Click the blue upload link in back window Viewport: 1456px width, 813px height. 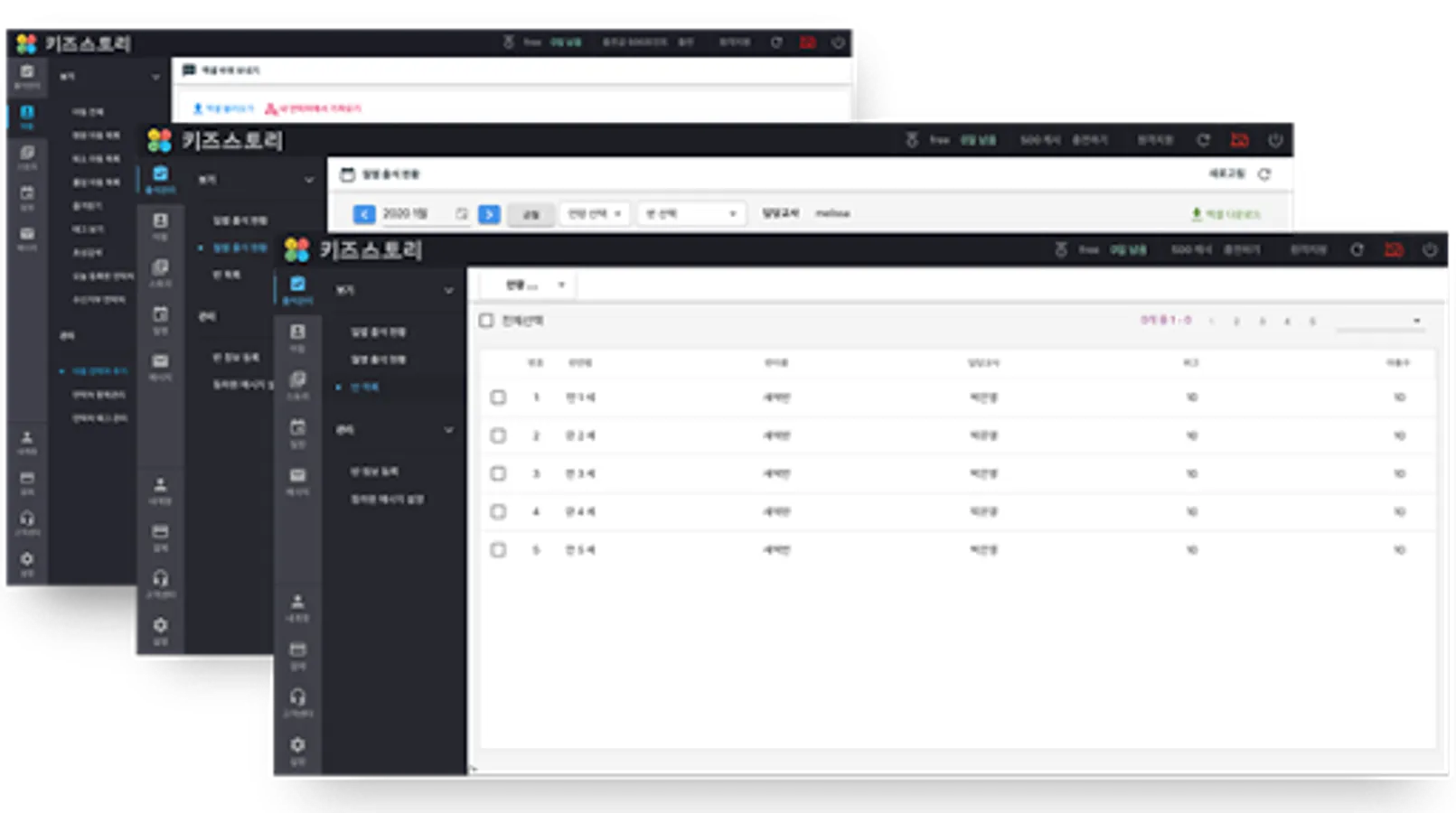coord(223,108)
